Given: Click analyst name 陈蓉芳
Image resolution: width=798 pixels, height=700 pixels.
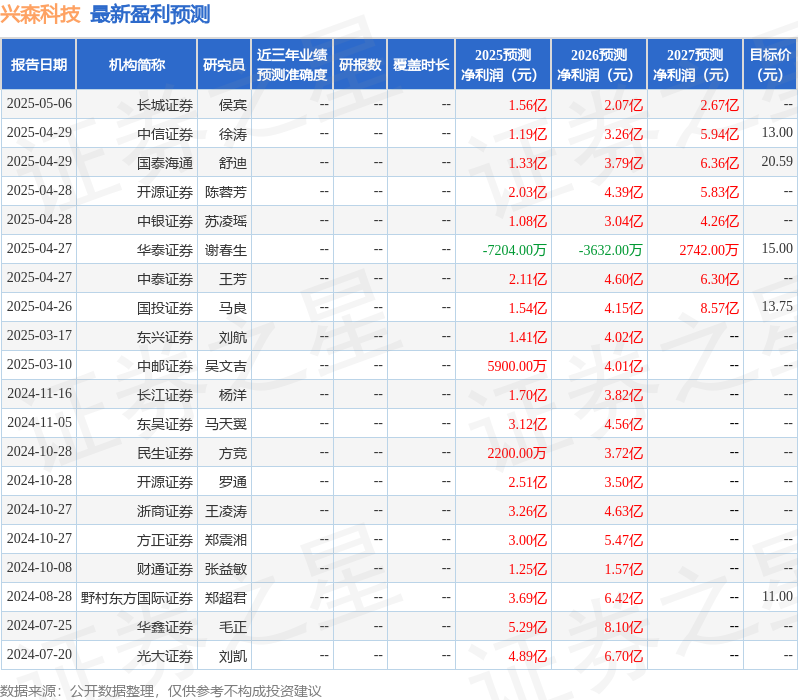Looking at the screenshot, I should pos(226,192).
